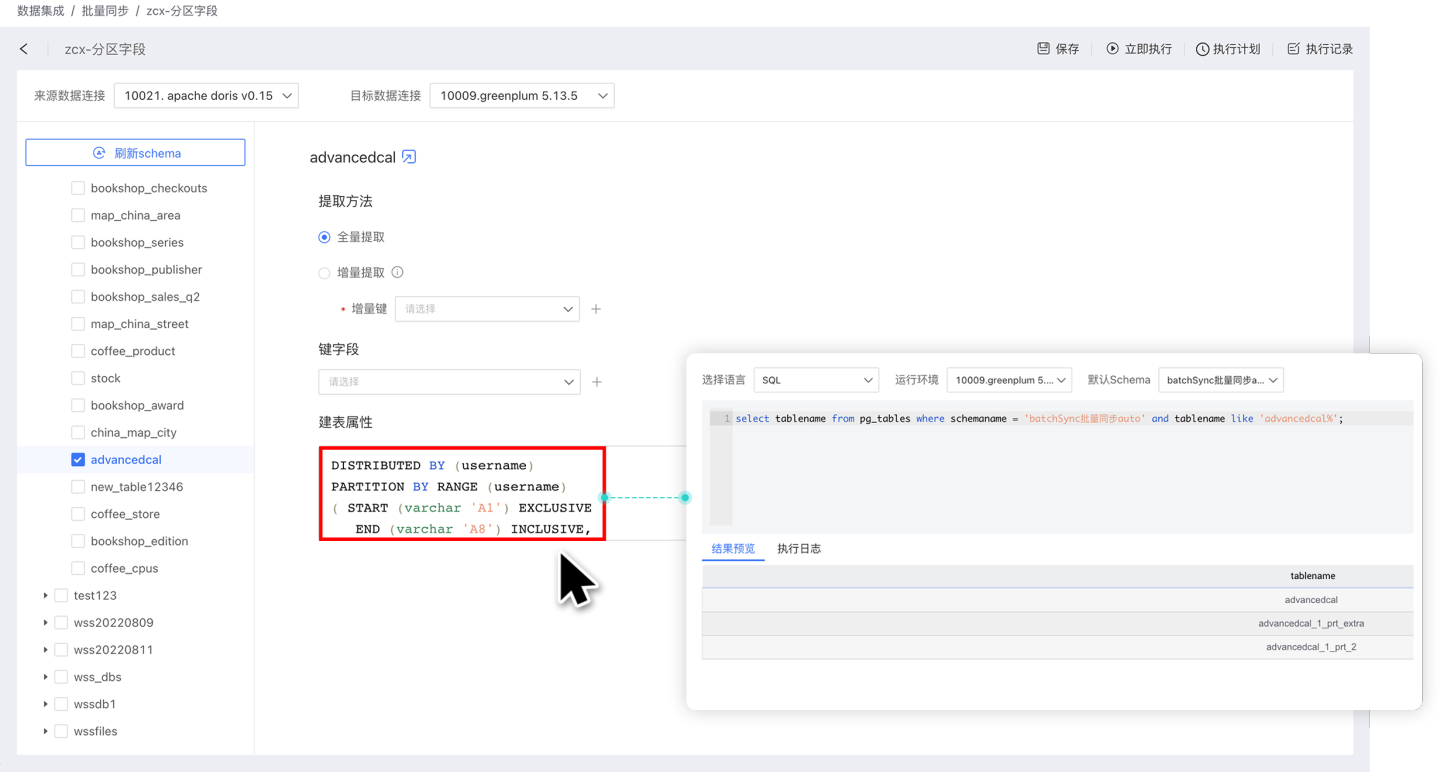The image size is (1440, 772).
Task: Select bookshop_publisher in the table list
Action: pyautogui.click(x=146, y=270)
